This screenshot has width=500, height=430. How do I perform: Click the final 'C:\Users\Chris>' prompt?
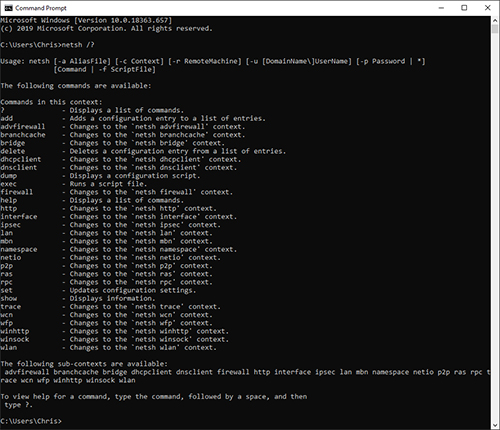coord(31,421)
